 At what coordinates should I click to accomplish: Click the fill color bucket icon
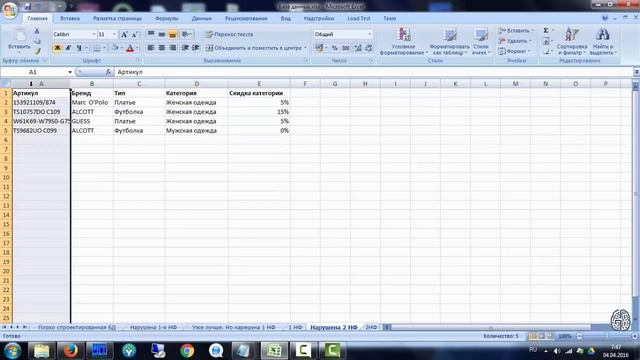click(115, 48)
